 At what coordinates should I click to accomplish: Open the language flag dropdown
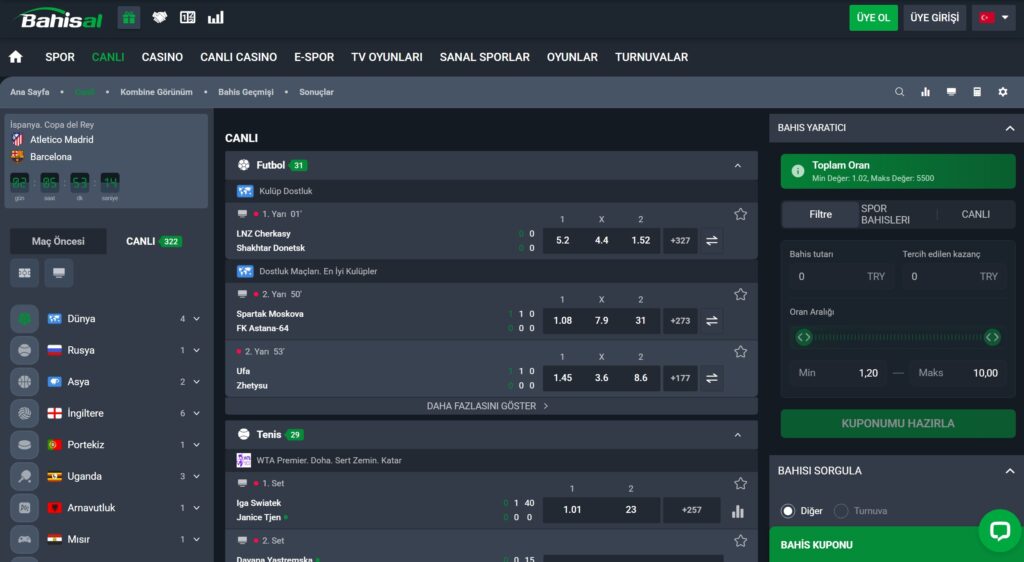coord(993,18)
